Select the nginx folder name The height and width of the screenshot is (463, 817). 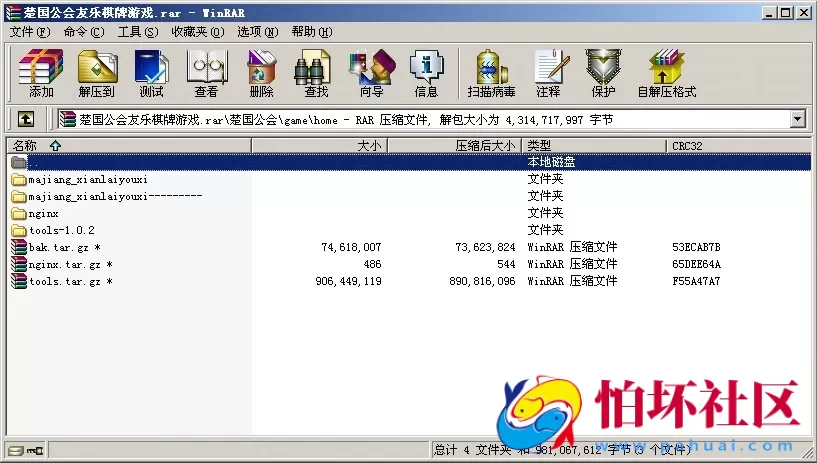pos(43,214)
